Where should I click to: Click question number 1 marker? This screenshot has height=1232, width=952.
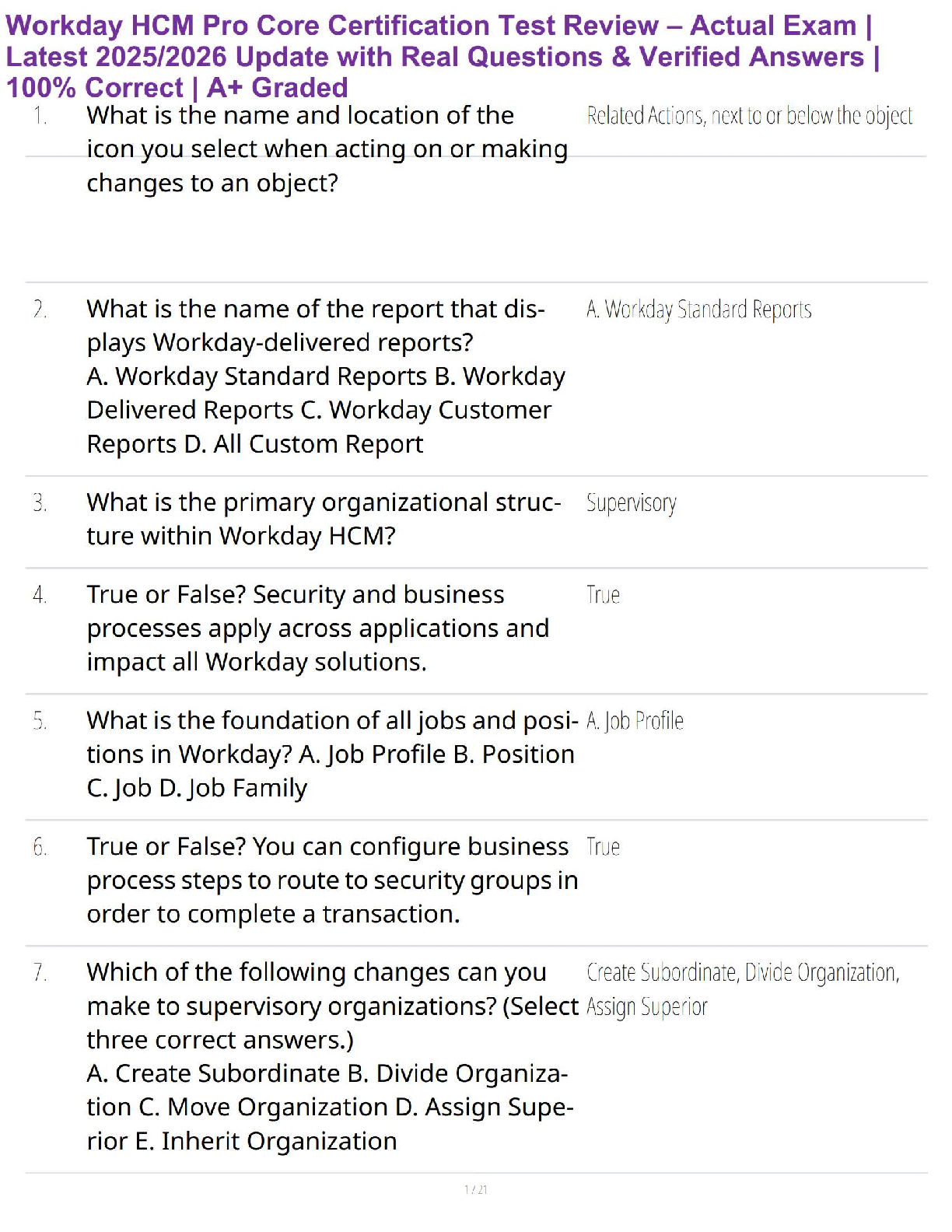tap(40, 116)
